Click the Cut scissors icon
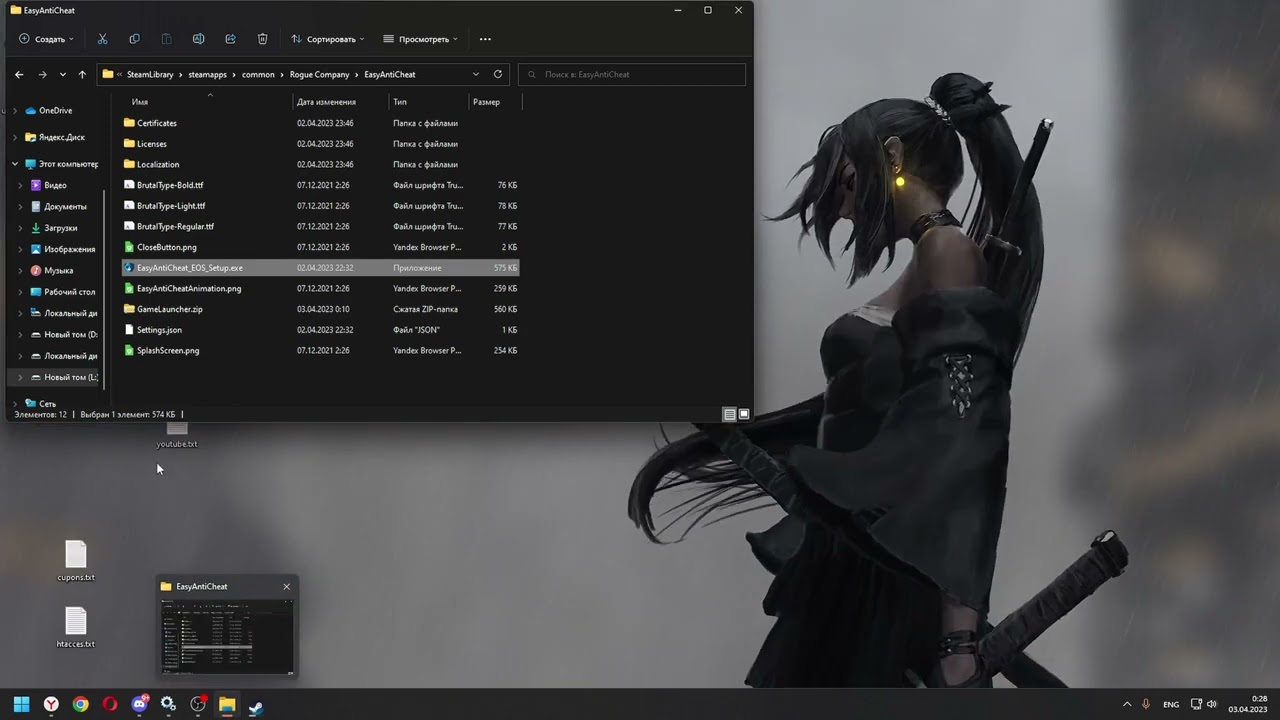Image resolution: width=1280 pixels, height=720 pixels. pos(102,39)
